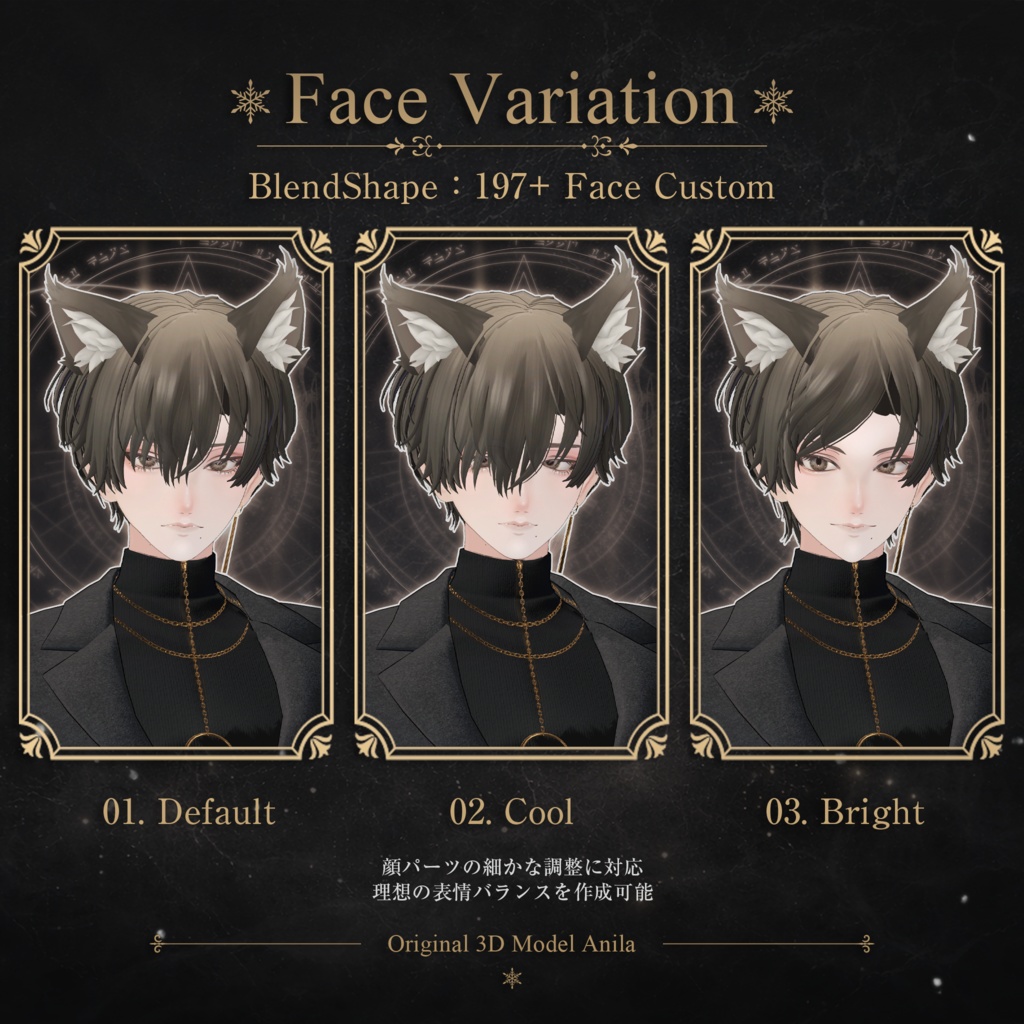Click the snowflake icon right of Face Variation
The width and height of the screenshot is (1024, 1024).
click(773, 102)
